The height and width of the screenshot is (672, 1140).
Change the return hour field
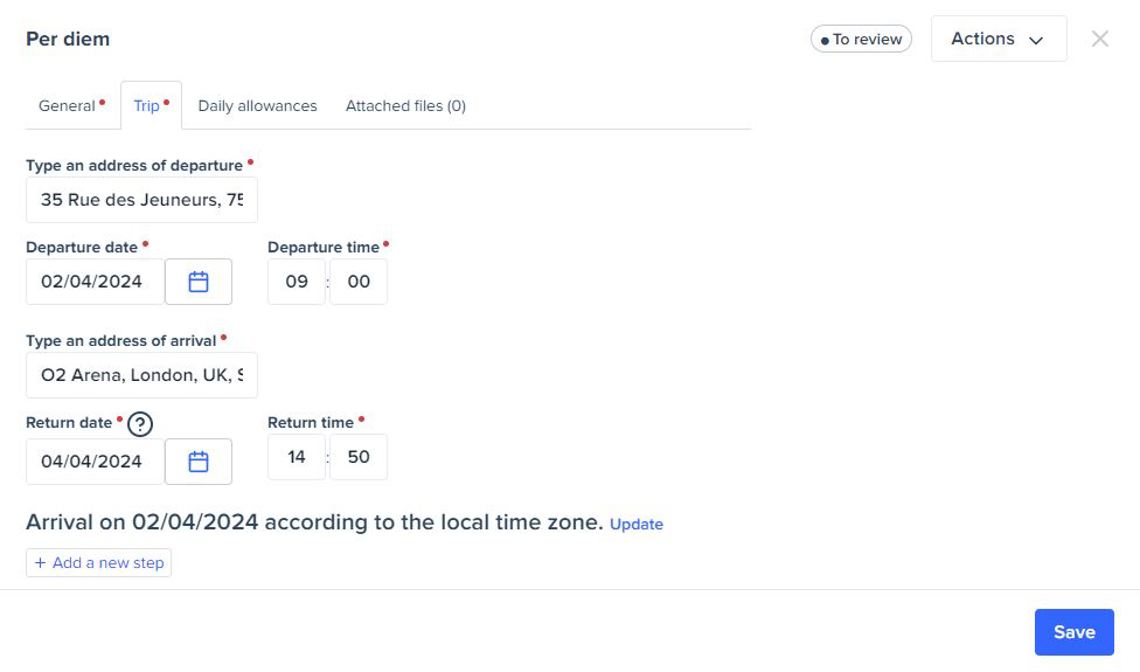[296, 457]
